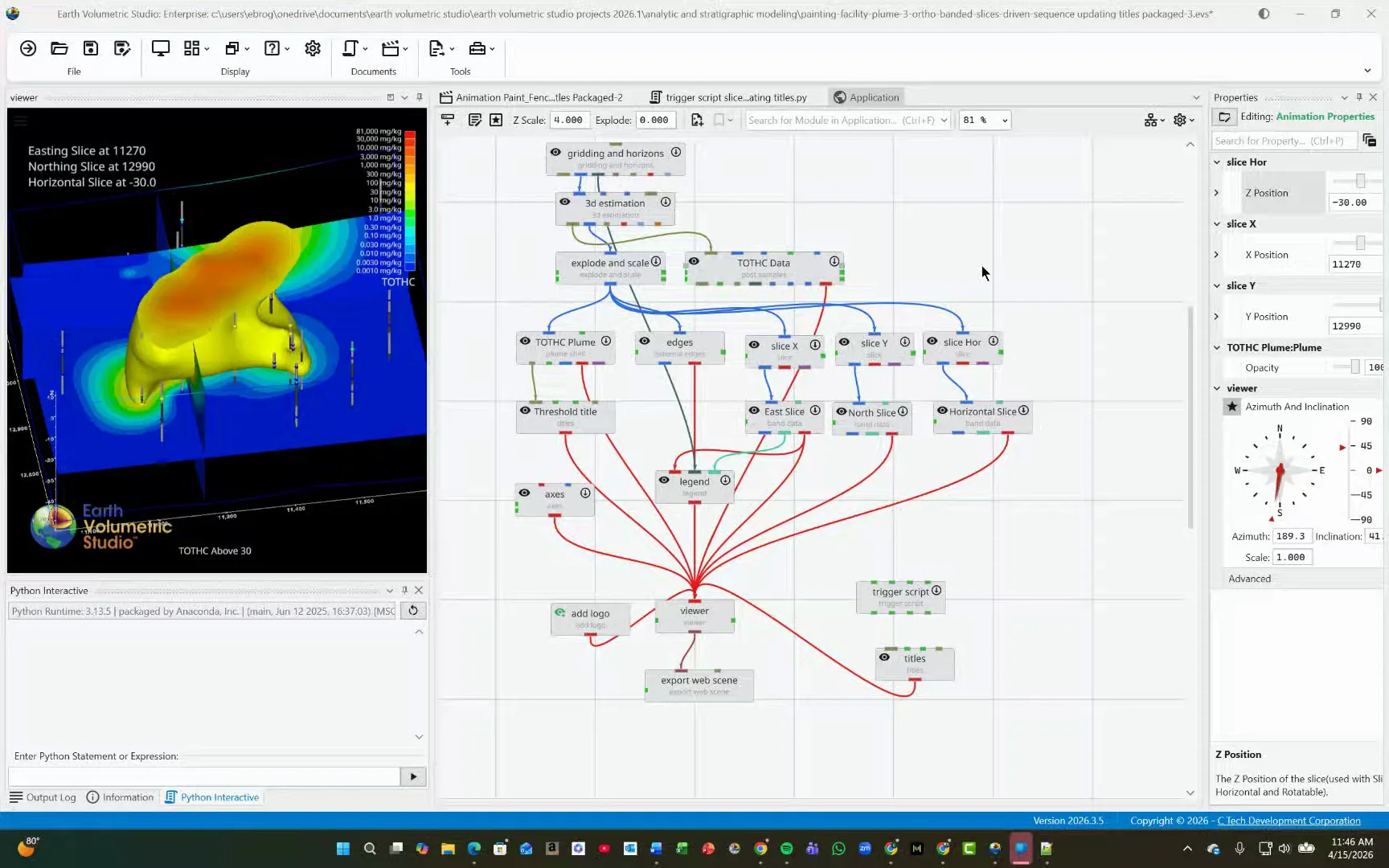
Task: Open the zoom percentage dropdown showing 81 %
Action: (x=1005, y=121)
